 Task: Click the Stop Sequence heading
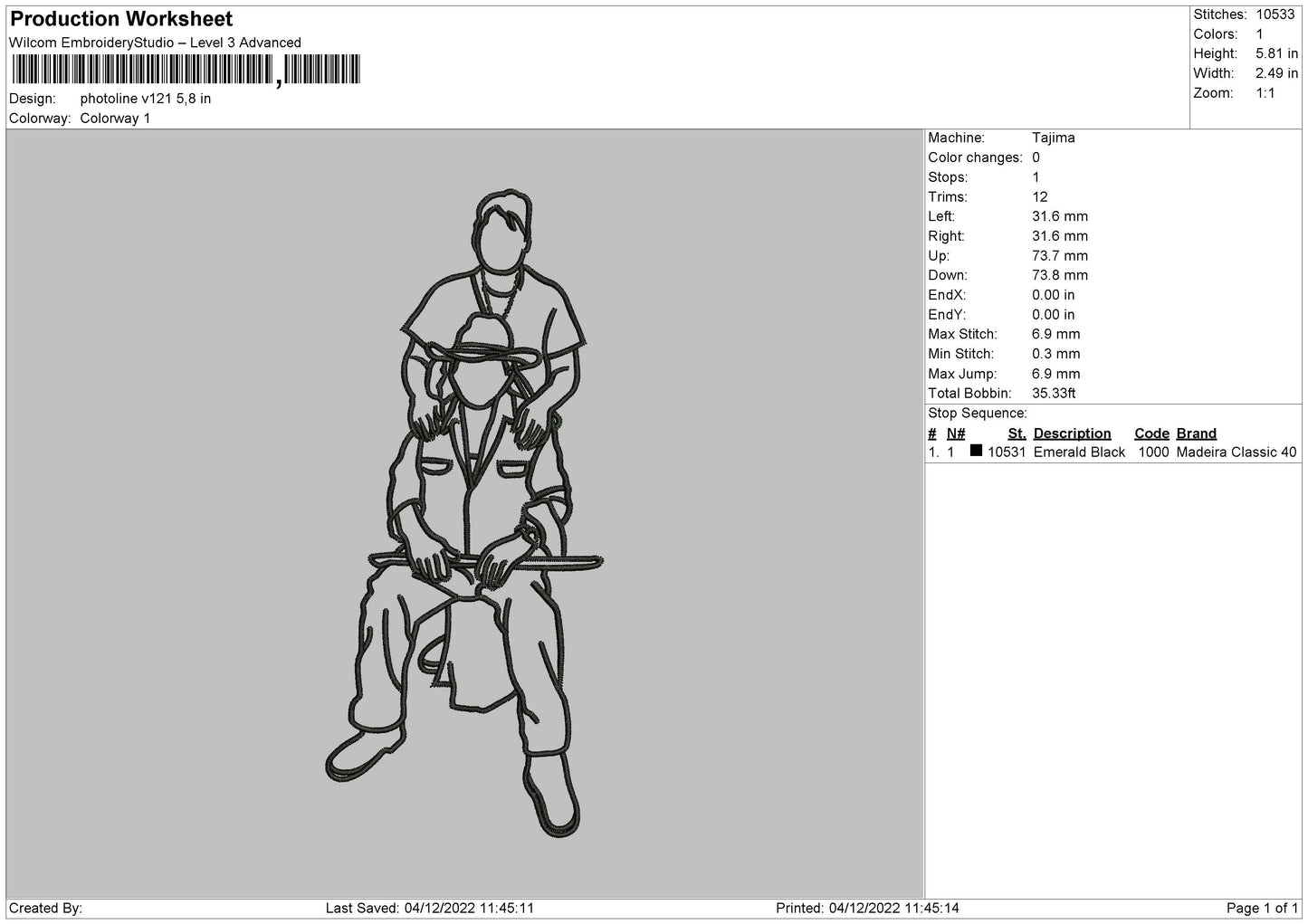(978, 414)
